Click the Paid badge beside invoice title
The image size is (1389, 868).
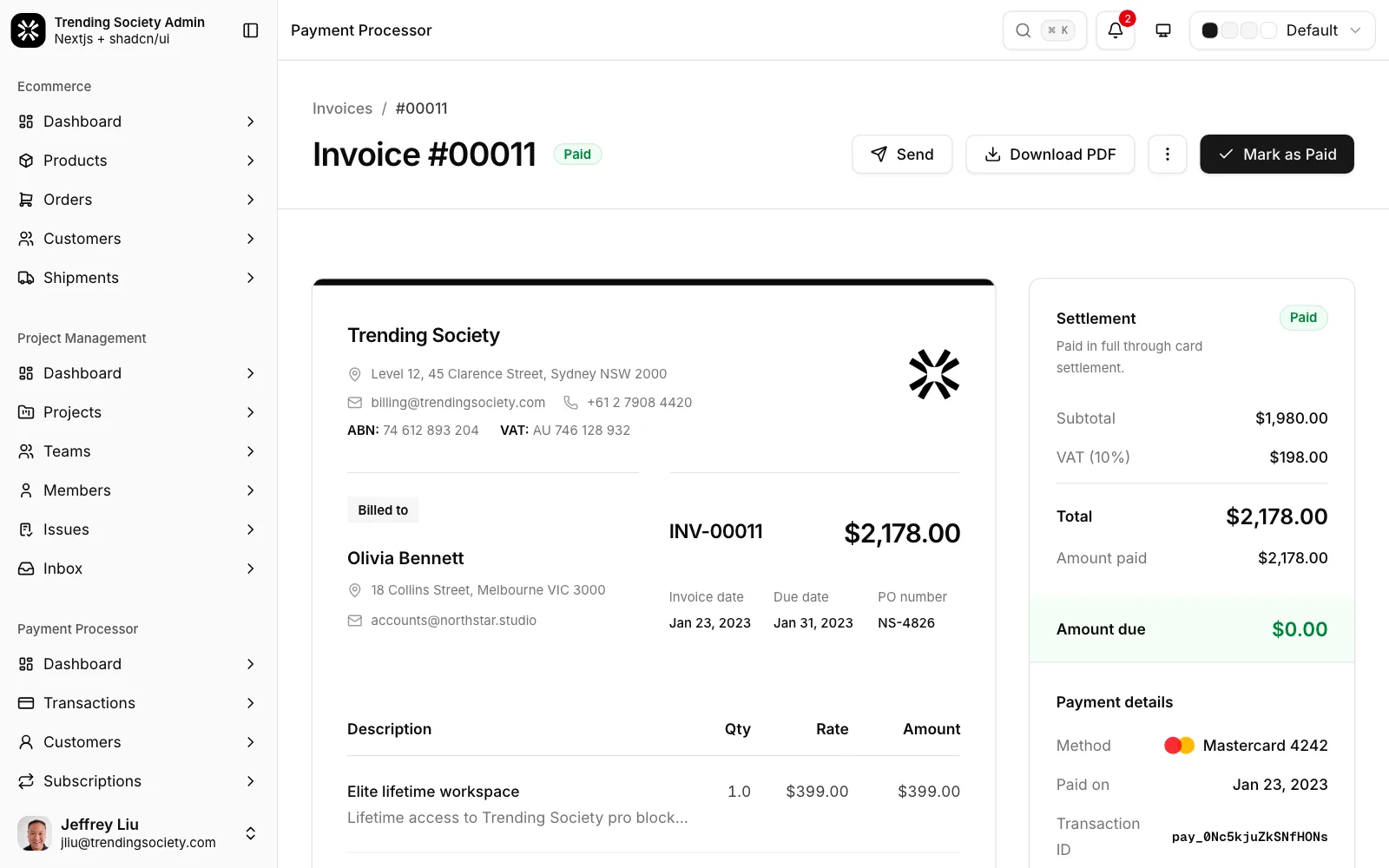point(577,155)
